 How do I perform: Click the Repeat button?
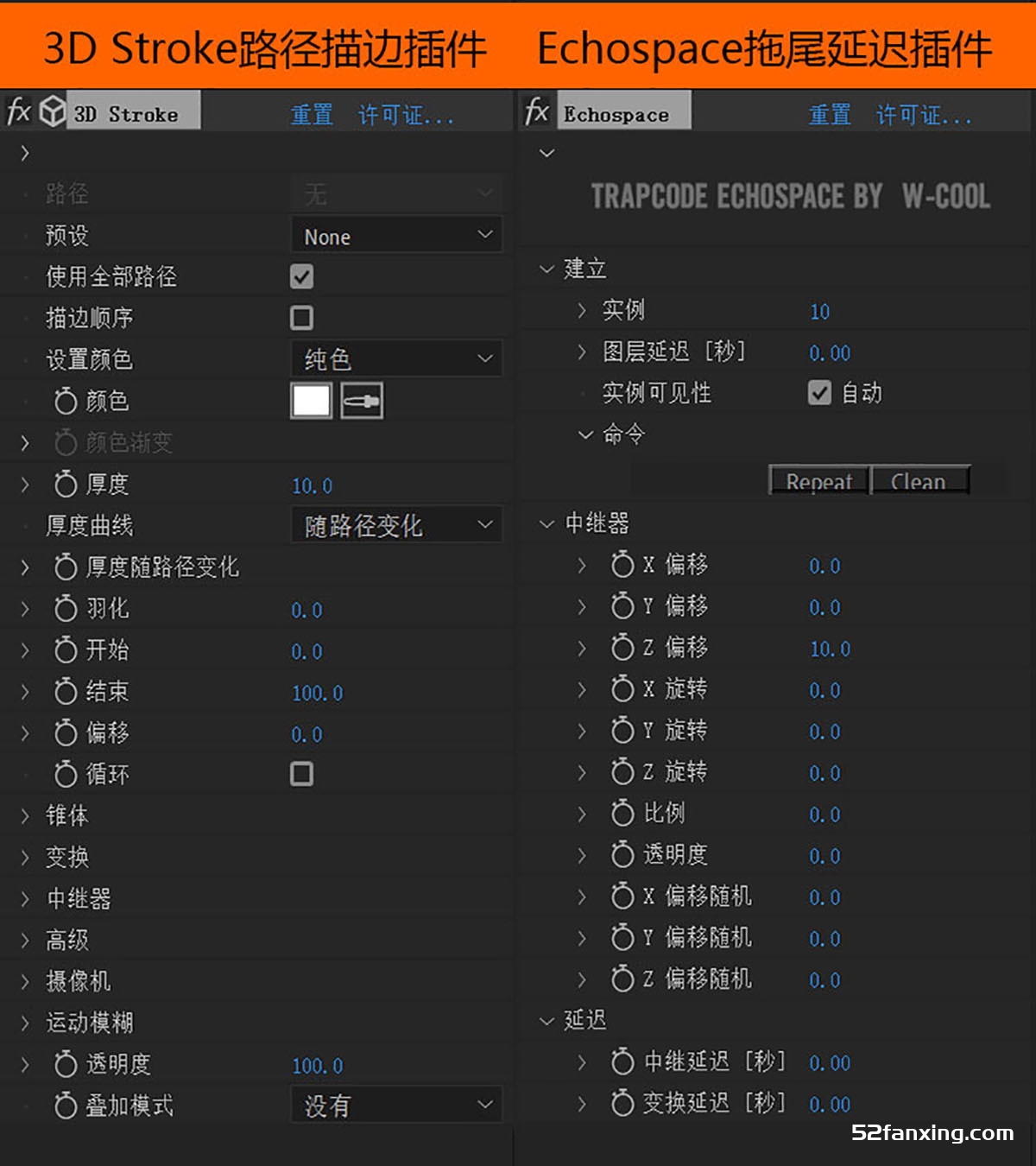[818, 481]
